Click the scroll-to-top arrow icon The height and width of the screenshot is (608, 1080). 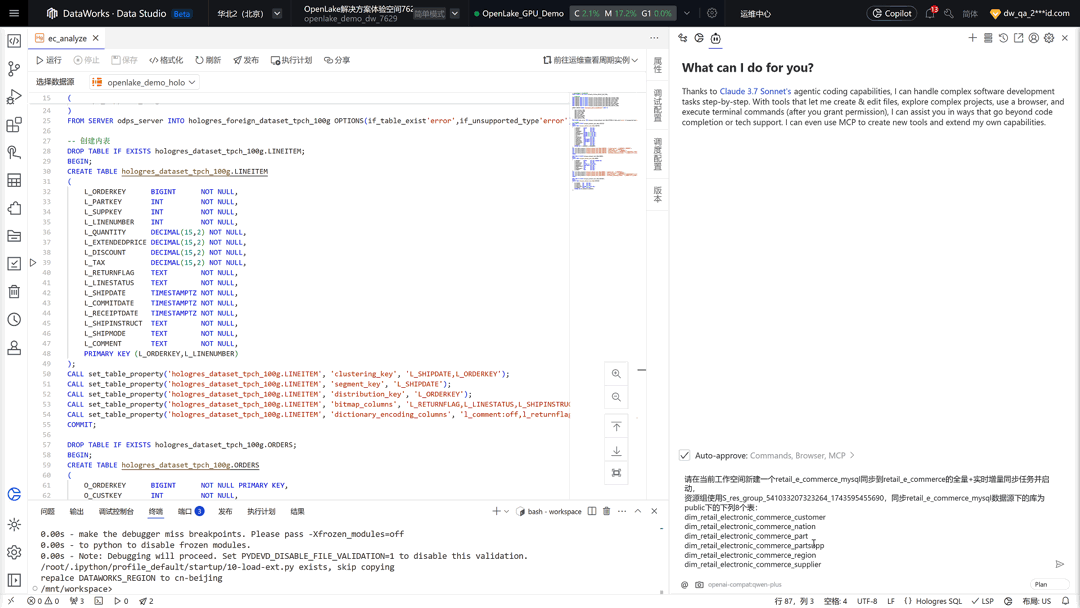(x=616, y=427)
